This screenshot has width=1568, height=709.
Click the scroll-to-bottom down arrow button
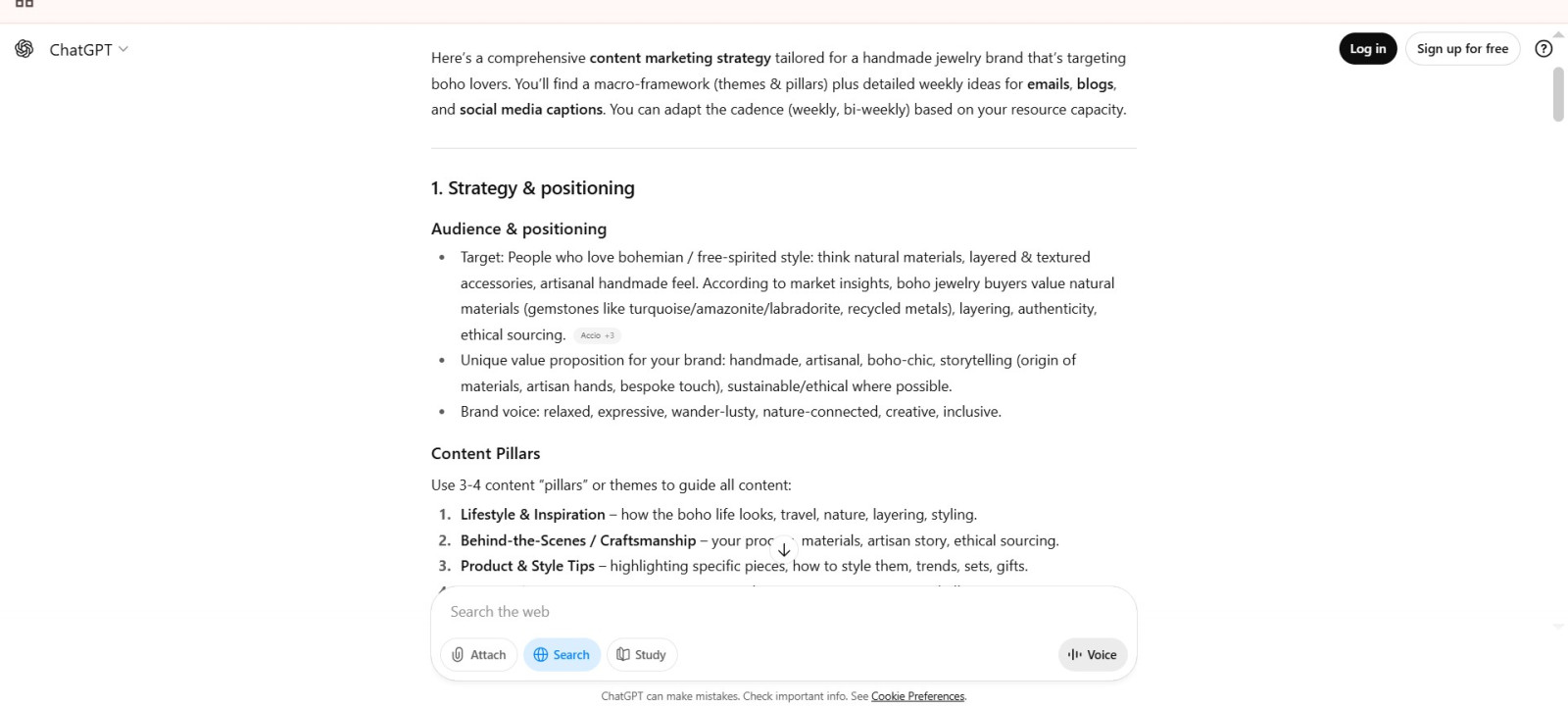click(784, 550)
